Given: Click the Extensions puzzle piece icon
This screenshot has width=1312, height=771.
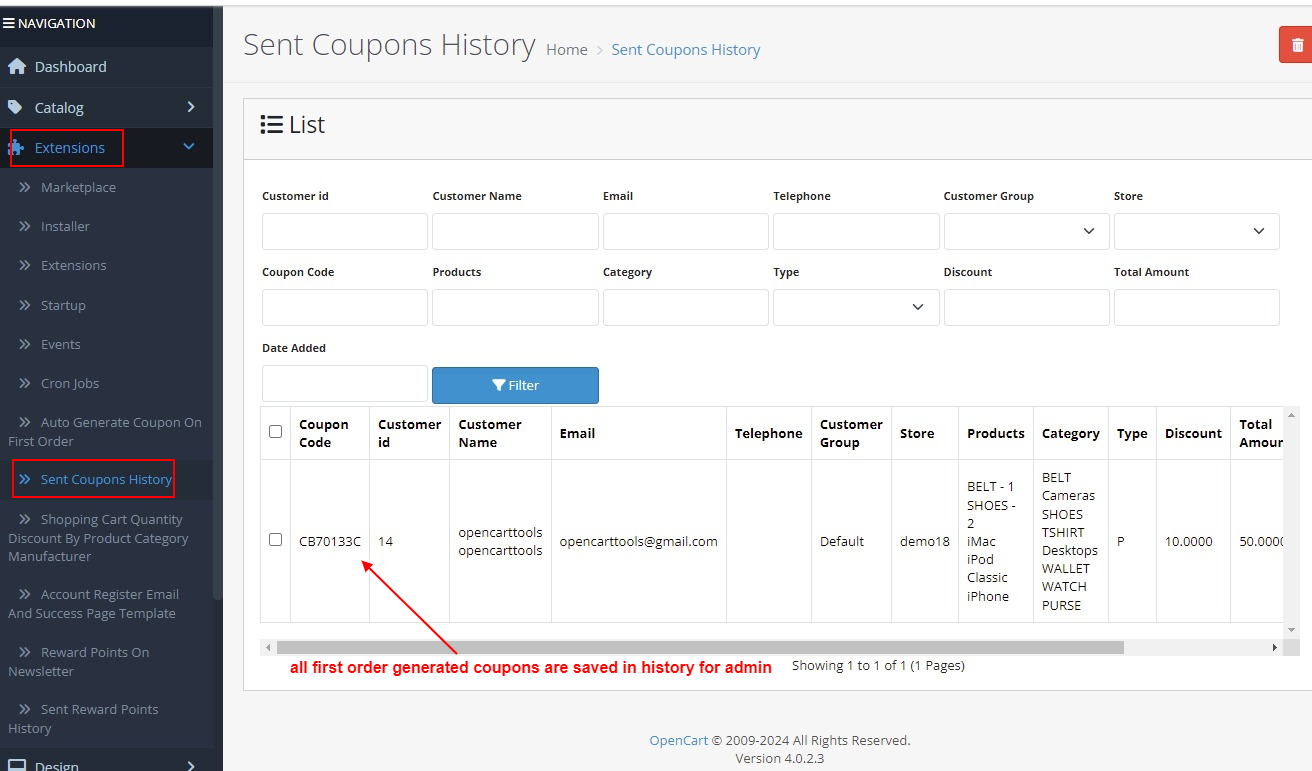Looking at the screenshot, I should [17, 148].
